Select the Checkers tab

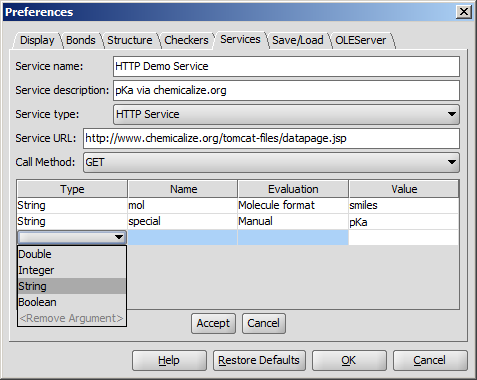pos(186,40)
